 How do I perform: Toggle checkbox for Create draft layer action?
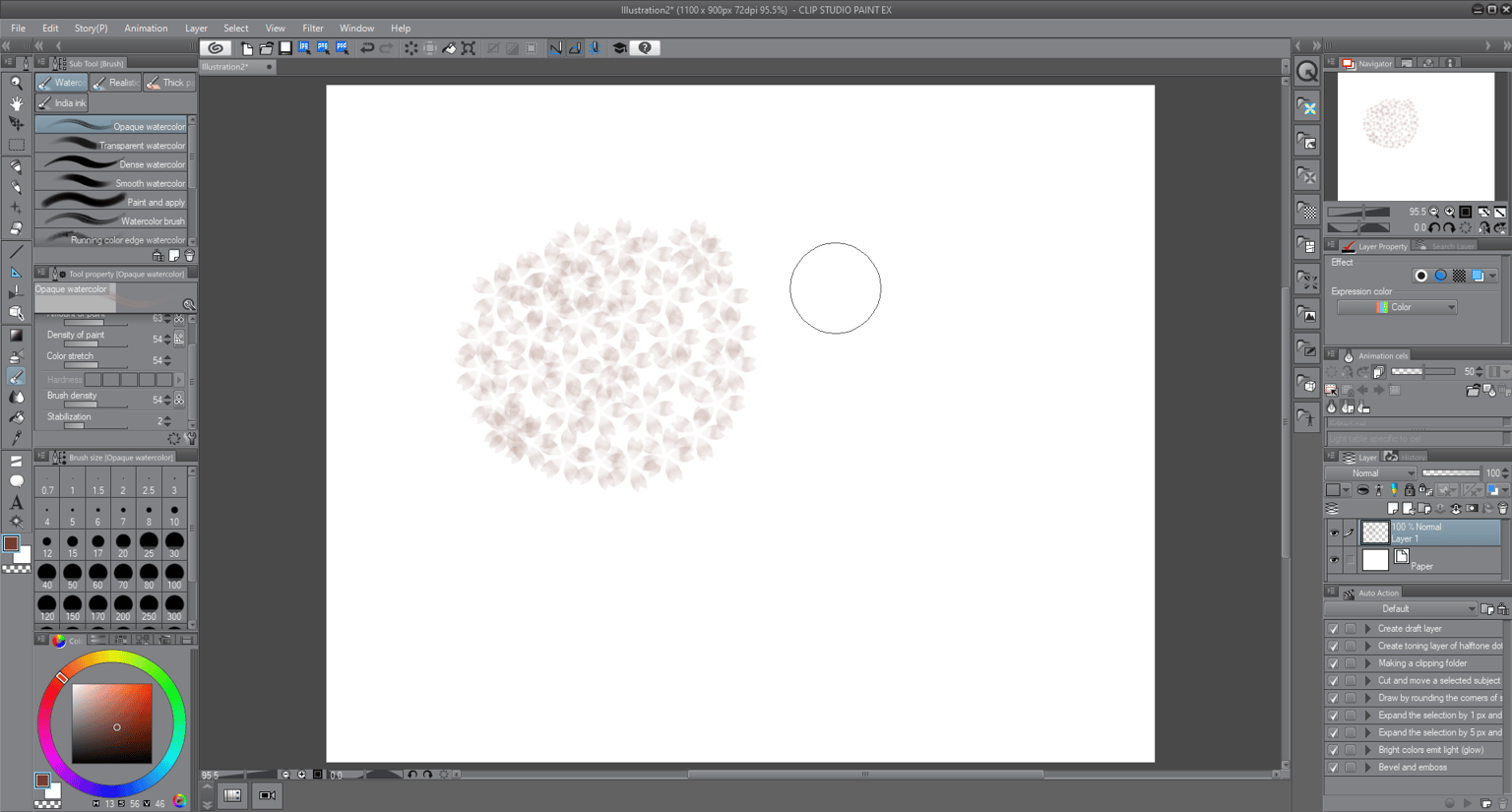point(1333,629)
